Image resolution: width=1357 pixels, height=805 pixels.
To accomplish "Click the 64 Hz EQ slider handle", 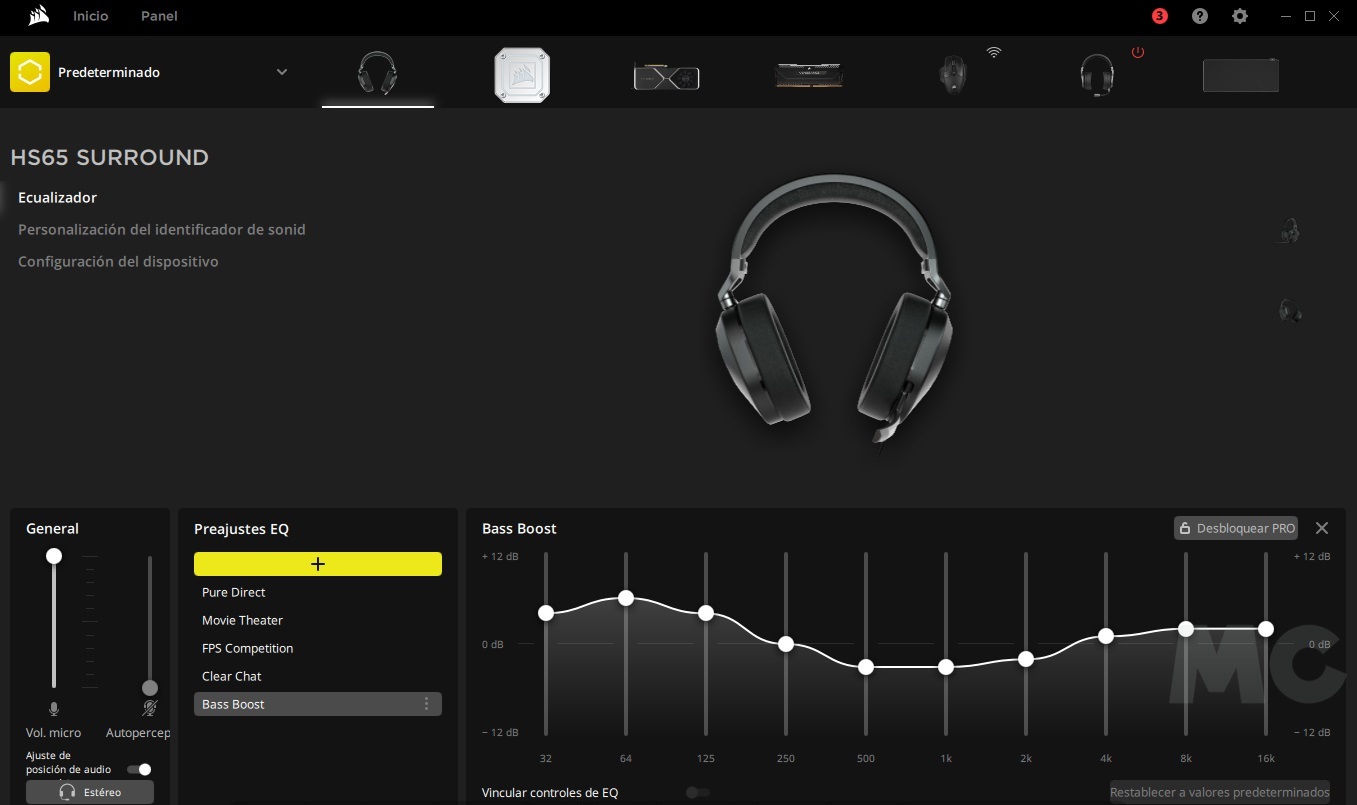I will tap(626, 598).
